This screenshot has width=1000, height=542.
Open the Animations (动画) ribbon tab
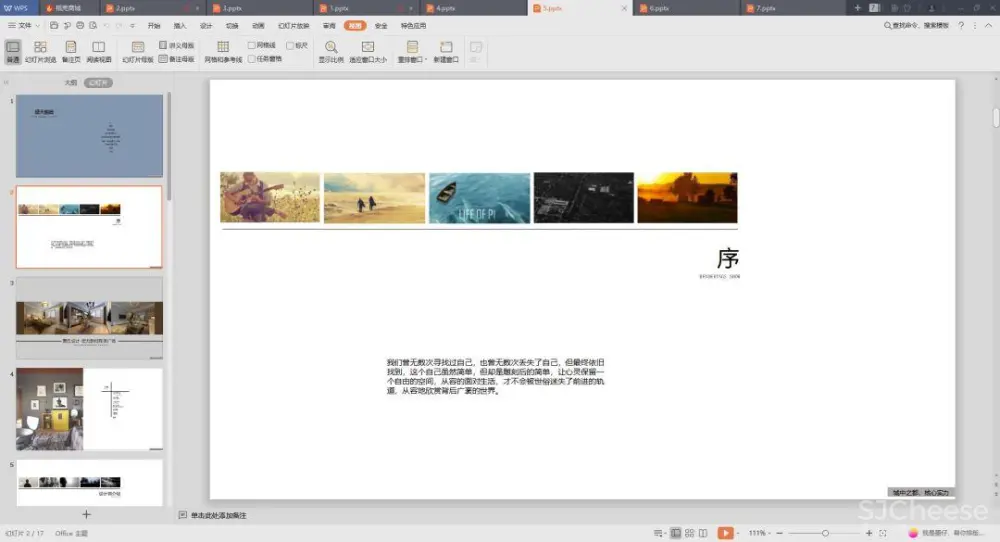click(x=258, y=26)
